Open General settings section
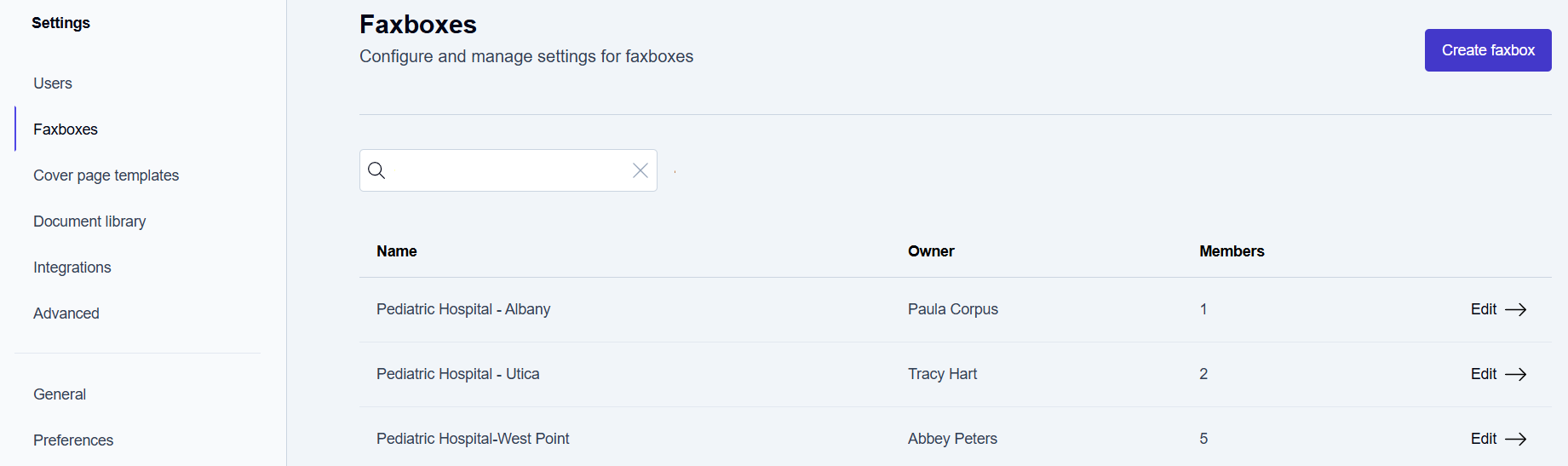1568x466 pixels. [60, 394]
